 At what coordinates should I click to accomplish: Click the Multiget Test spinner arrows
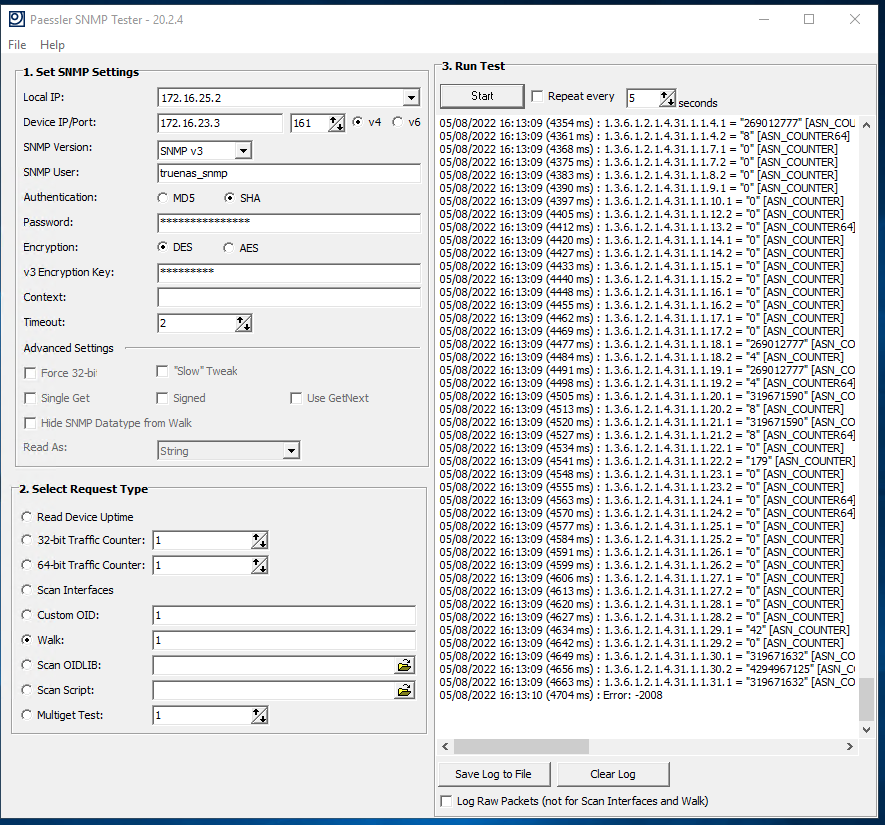(259, 715)
